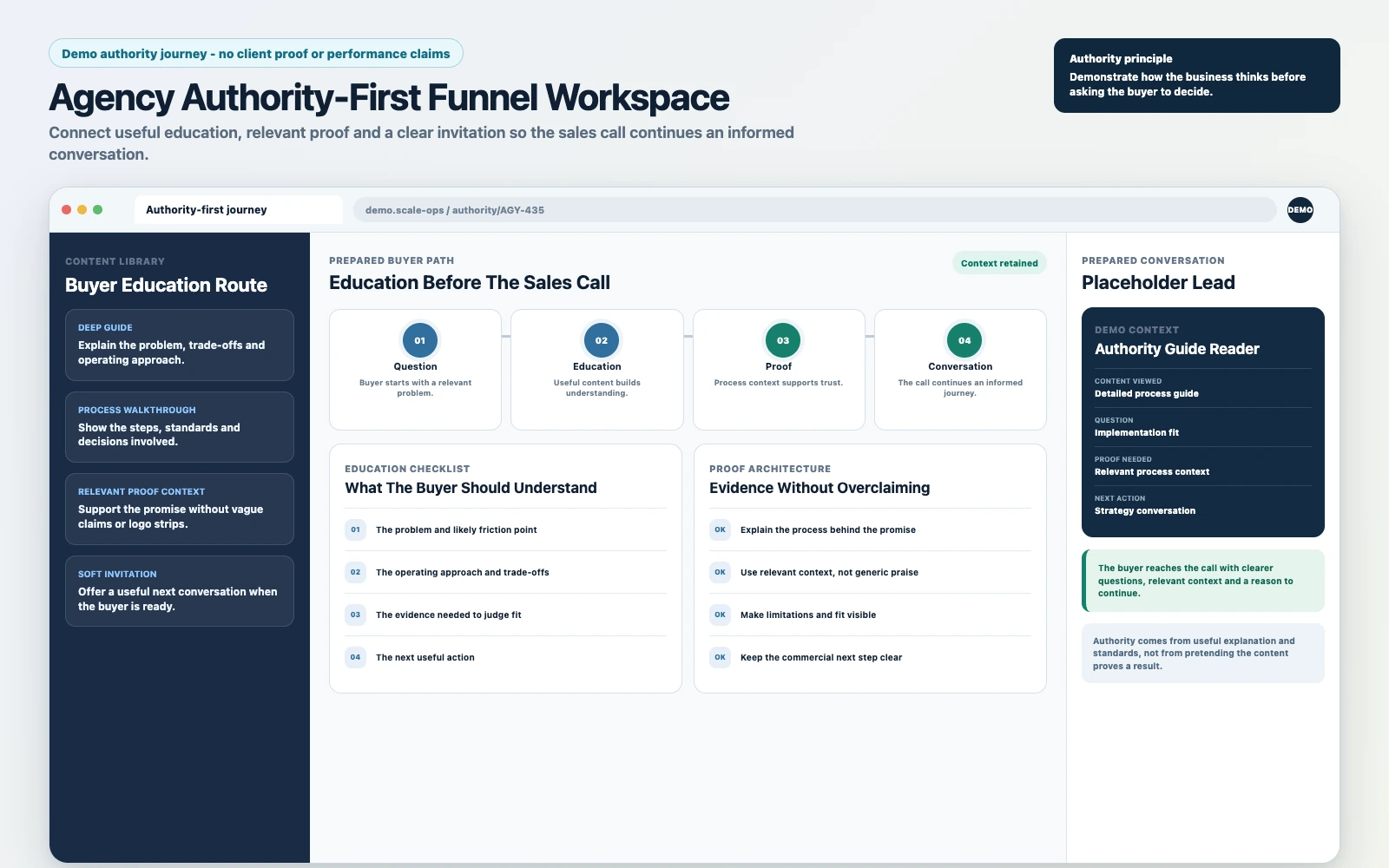Open the Relevant Proof Context card
This screenshot has height=868, width=1389.
point(180,509)
